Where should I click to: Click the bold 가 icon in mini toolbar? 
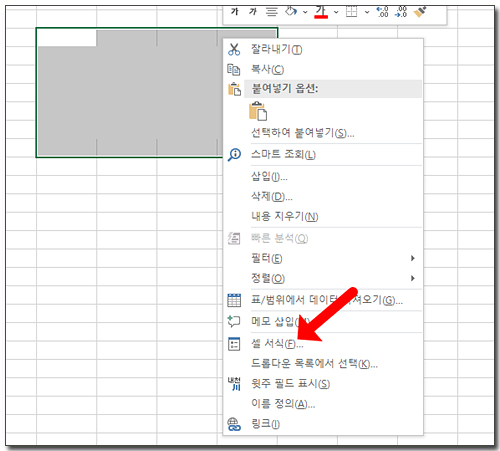click(235, 12)
